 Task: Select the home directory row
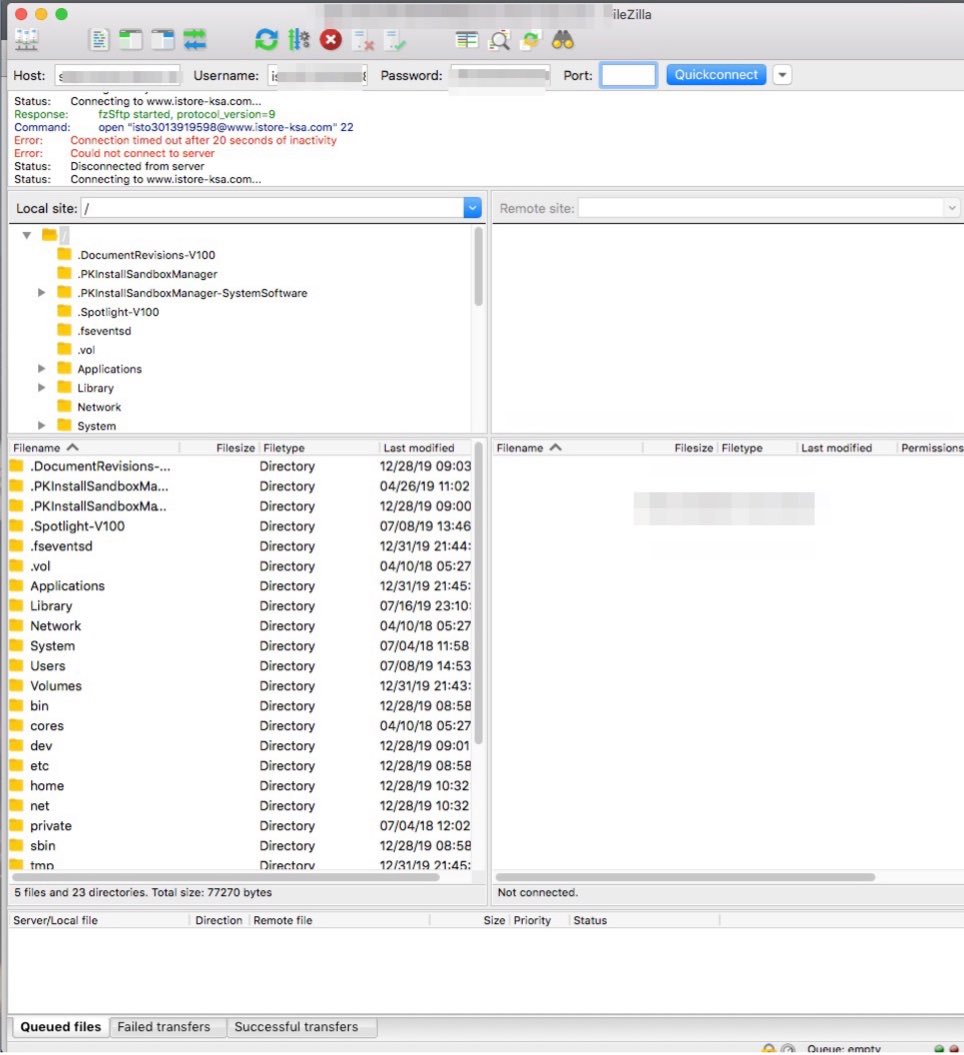tap(241, 786)
